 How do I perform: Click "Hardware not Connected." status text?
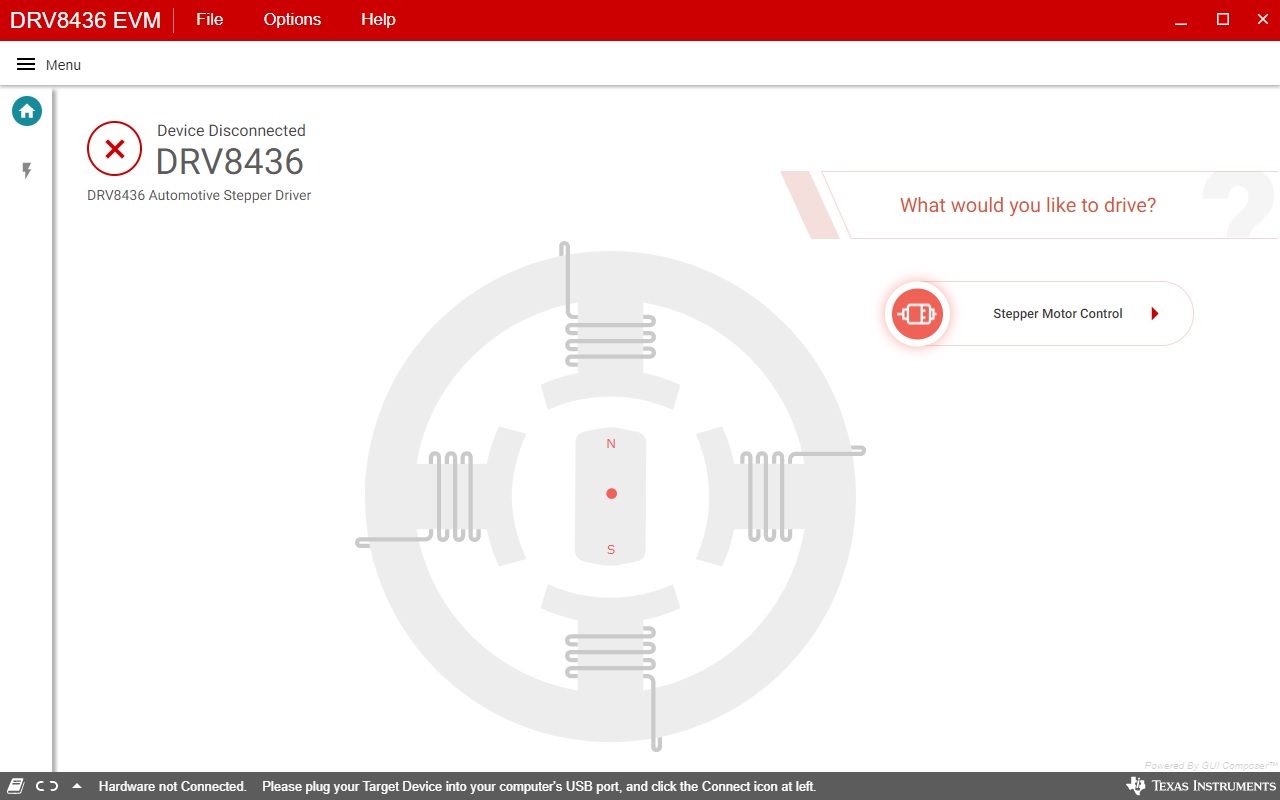[172, 786]
